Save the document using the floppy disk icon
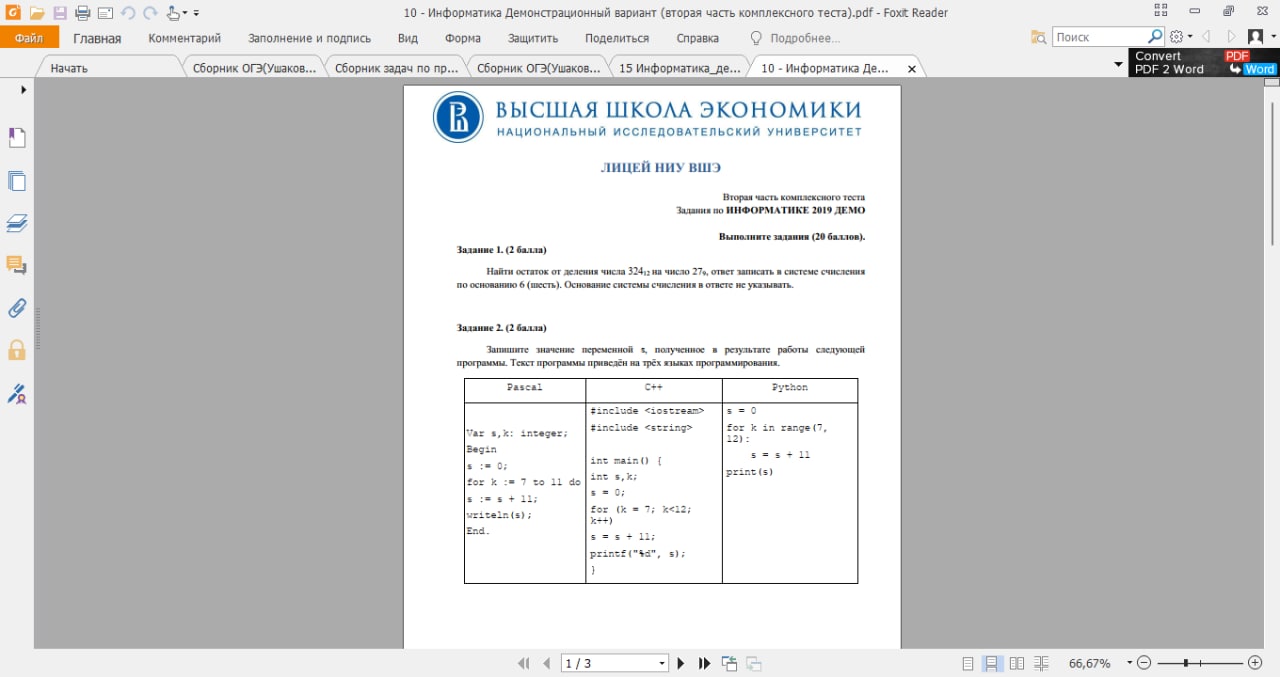This screenshot has width=1280, height=677. coord(60,13)
